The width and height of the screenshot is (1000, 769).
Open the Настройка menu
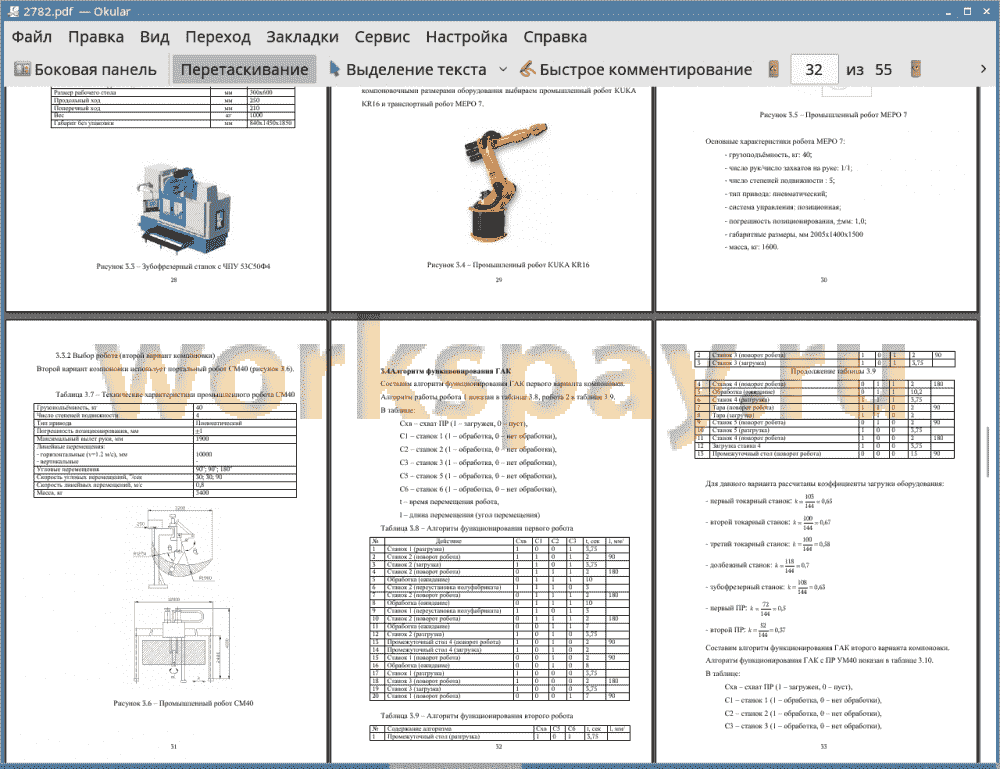[466, 37]
